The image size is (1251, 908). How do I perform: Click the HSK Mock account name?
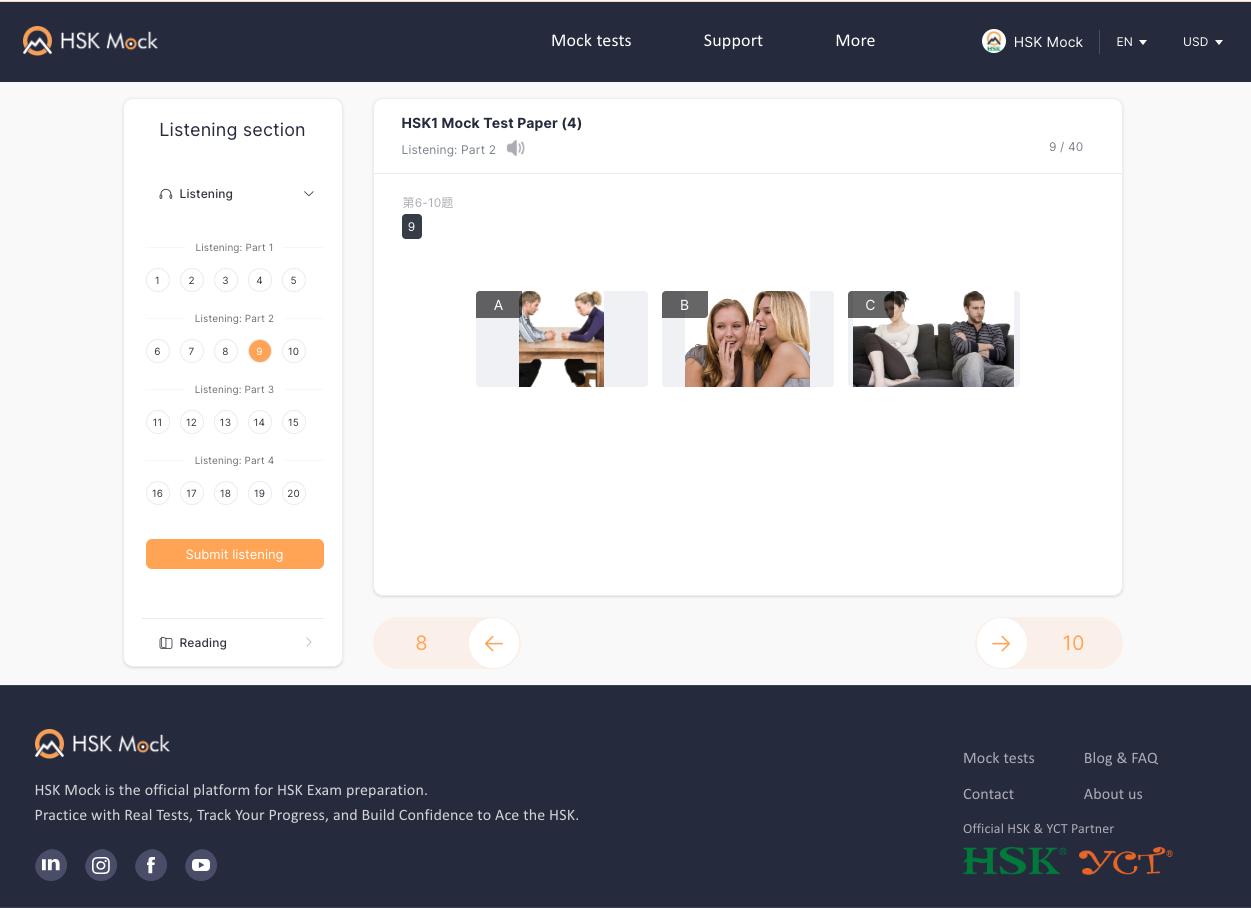pos(1048,42)
